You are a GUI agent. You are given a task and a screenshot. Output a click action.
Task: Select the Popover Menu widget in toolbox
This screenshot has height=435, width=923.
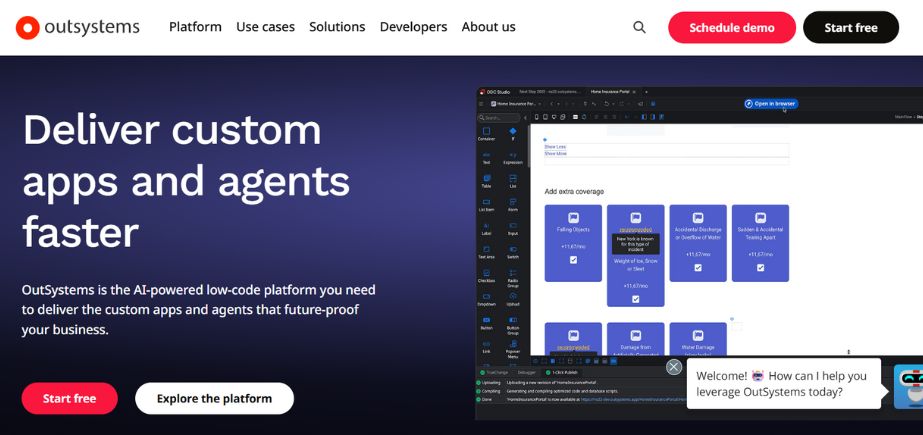click(513, 348)
